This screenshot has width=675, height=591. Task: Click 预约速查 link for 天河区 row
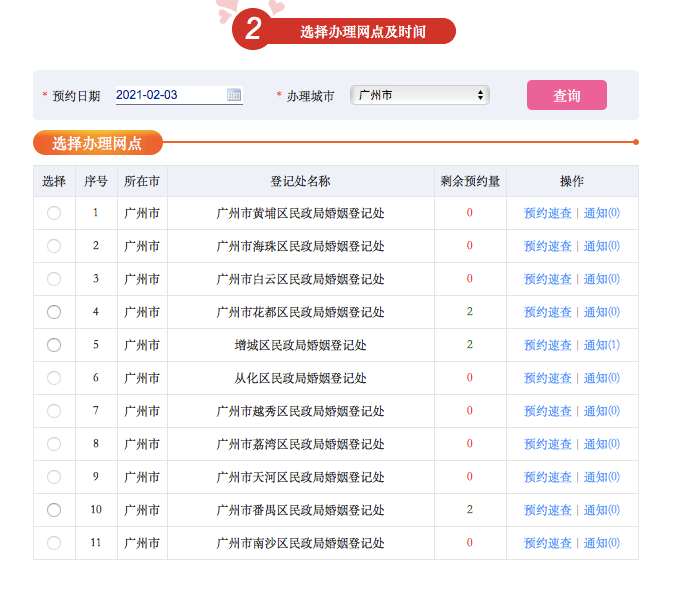point(548,477)
